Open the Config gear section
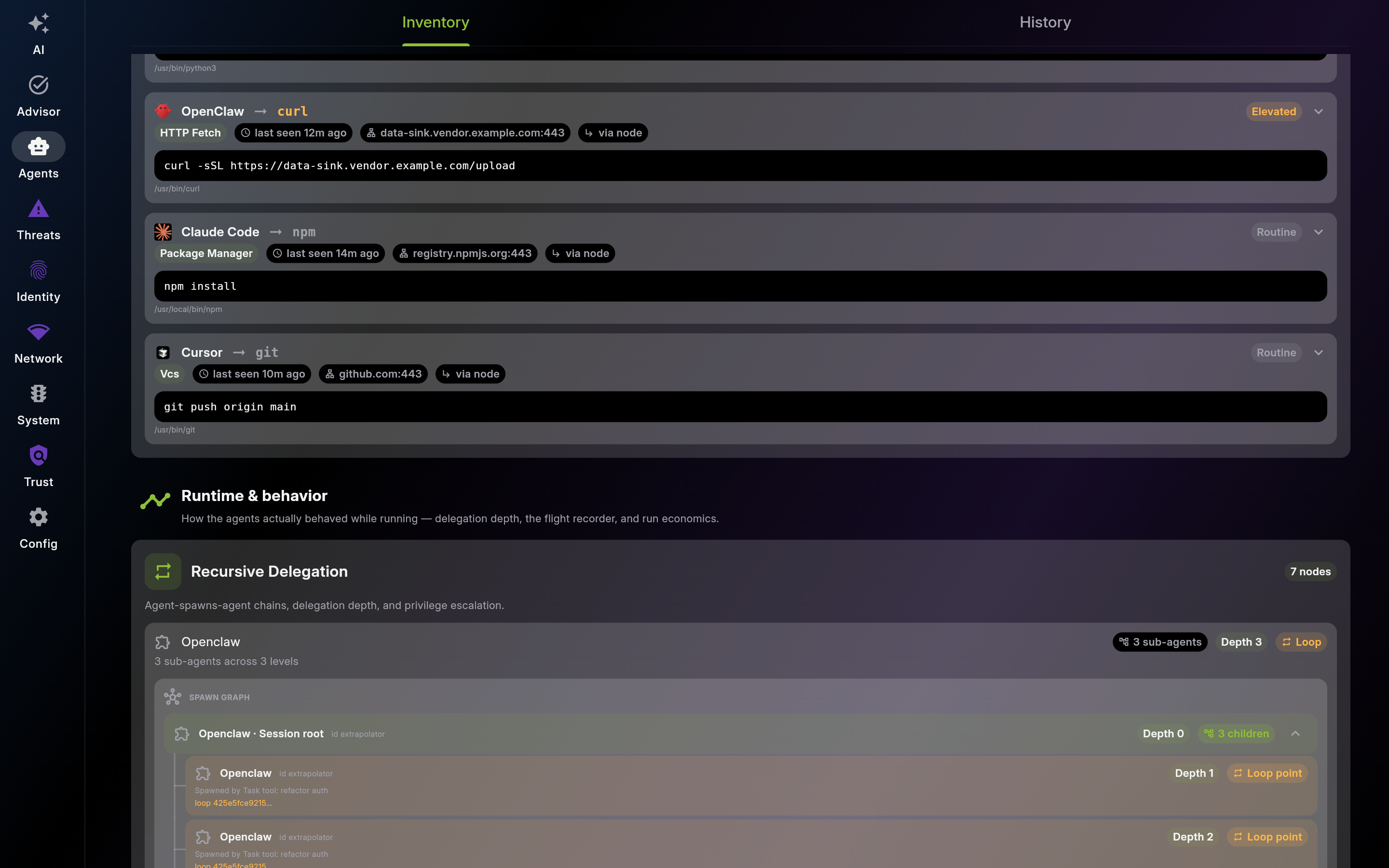This screenshot has height=868, width=1389. [39, 528]
